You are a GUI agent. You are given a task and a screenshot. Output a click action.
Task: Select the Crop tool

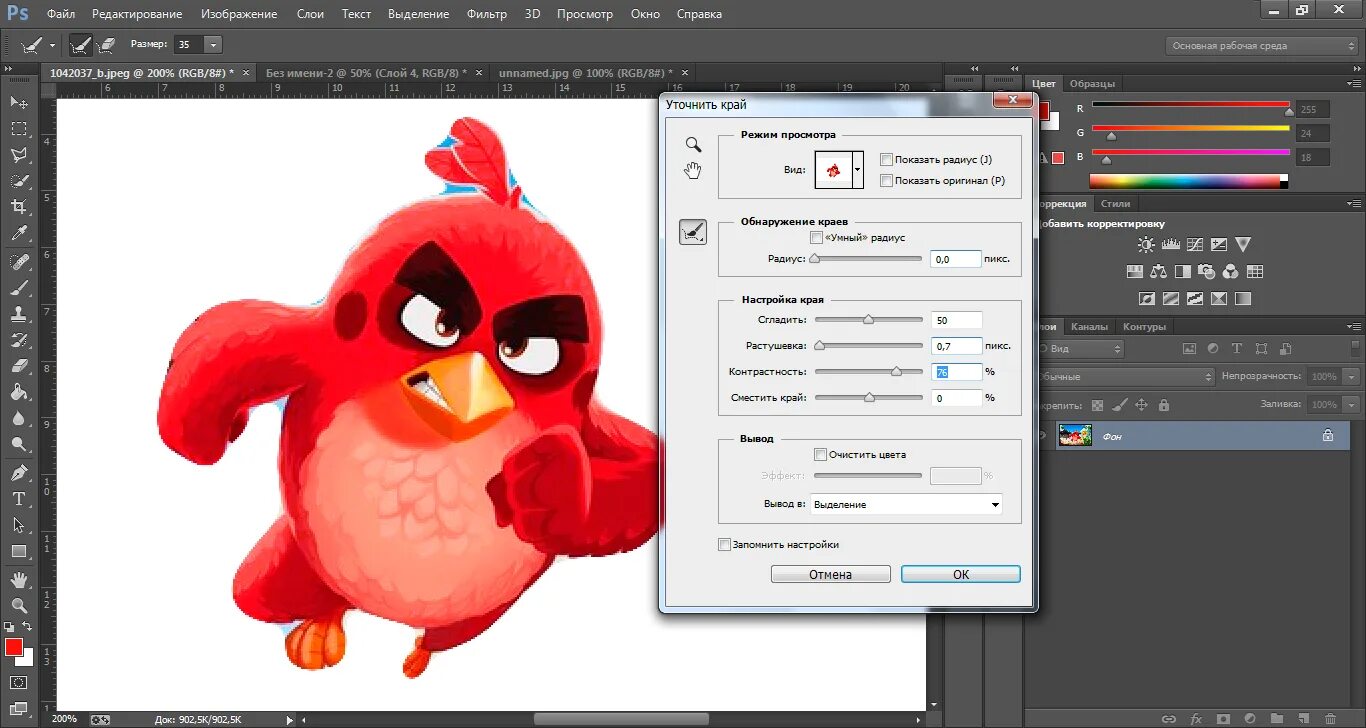pos(19,207)
